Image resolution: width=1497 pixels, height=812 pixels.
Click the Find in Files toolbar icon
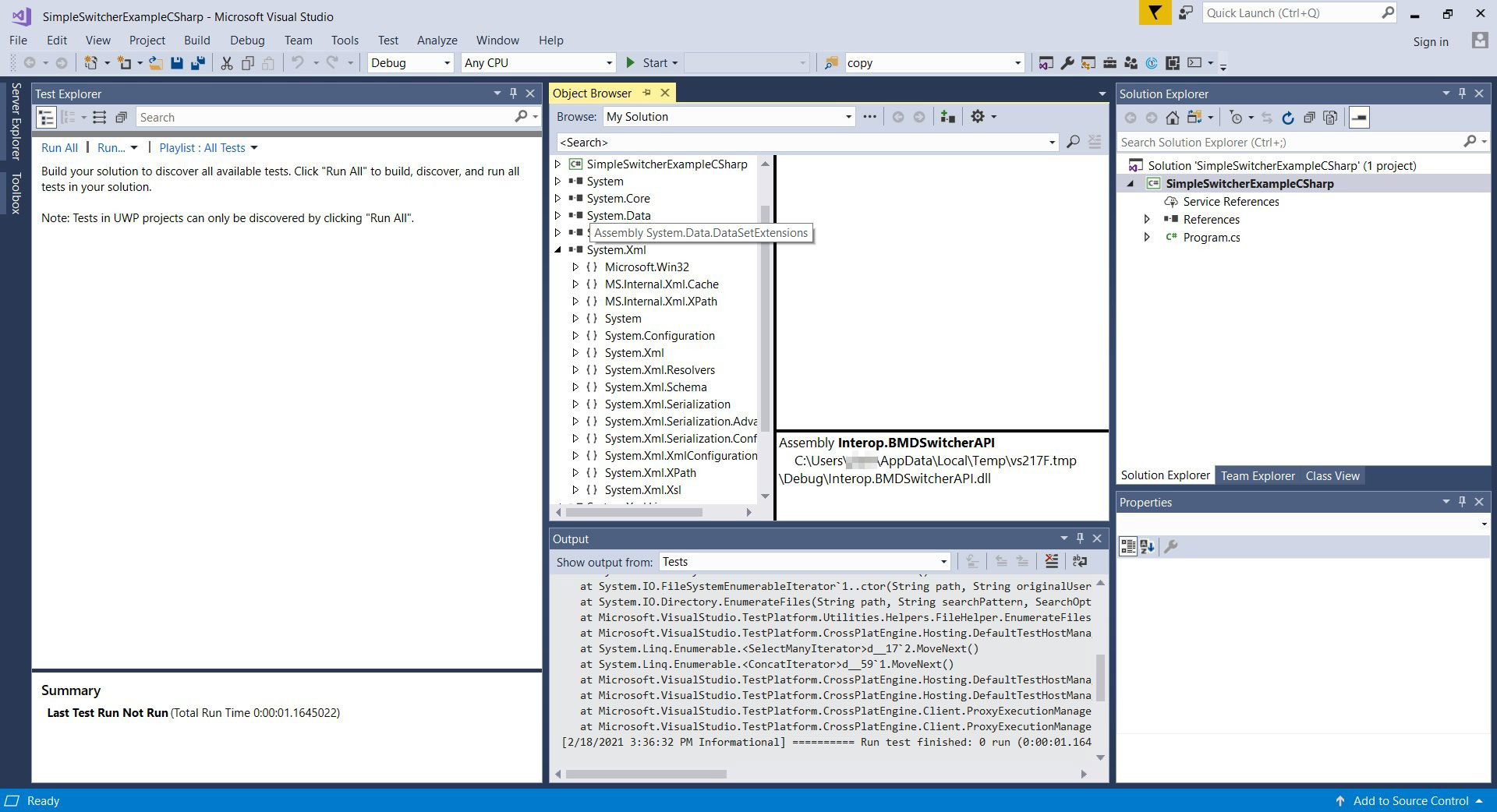click(x=832, y=63)
